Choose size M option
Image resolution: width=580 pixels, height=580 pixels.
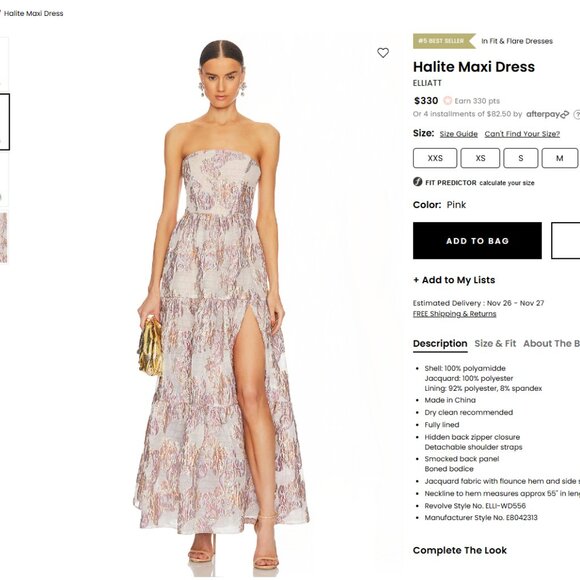pyautogui.click(x=560, y=158)
